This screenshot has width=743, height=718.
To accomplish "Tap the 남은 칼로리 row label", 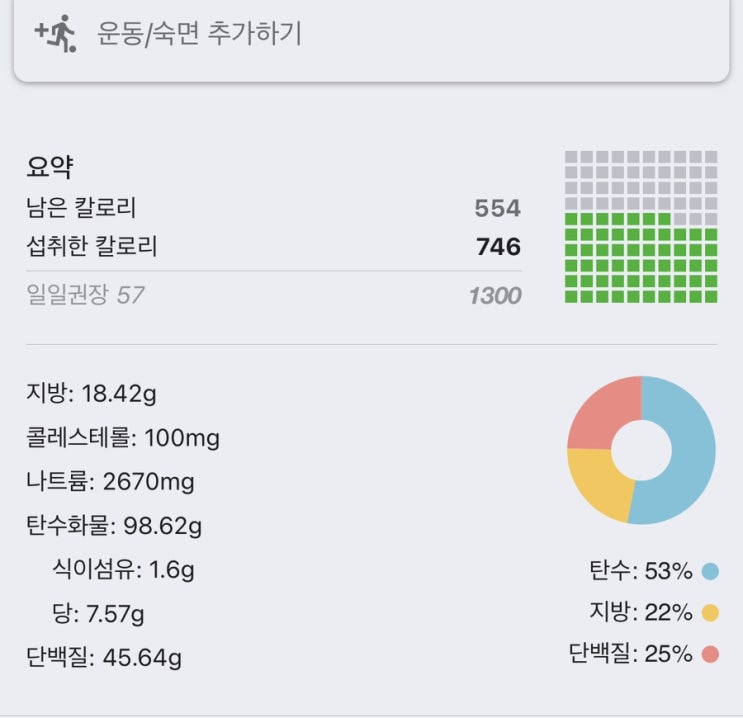I will (82, 208).
